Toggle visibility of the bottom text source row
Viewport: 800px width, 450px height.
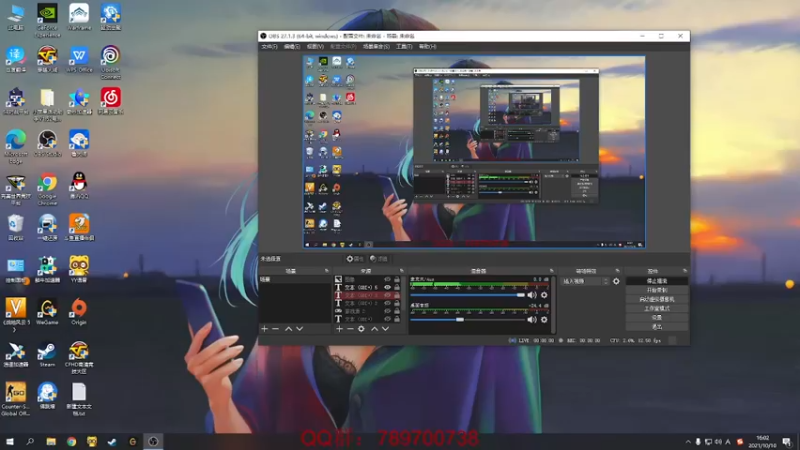[x=387, y=319]
